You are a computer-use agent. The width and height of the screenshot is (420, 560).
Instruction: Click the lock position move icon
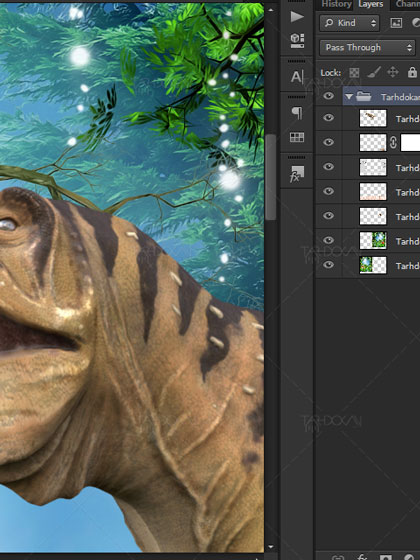click(392, 72)
